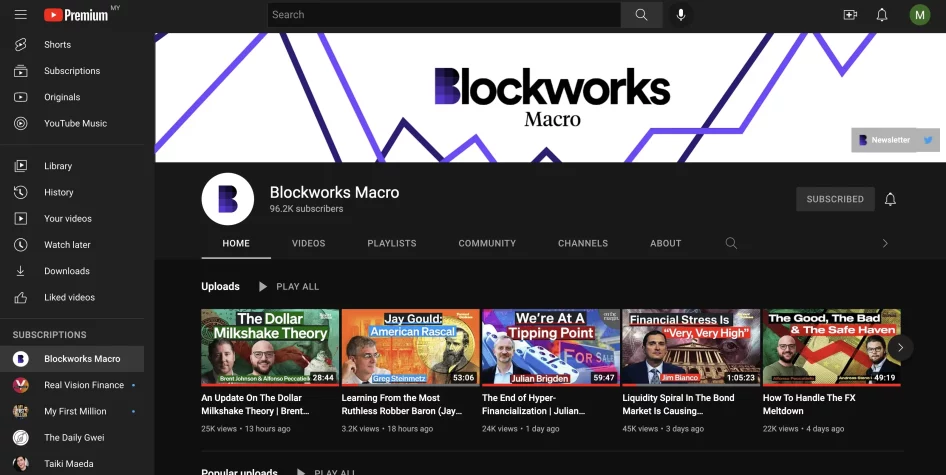The image size is (946, 475).
Task: Open Newsletter link on banner
Action: (x=884, y=140)
